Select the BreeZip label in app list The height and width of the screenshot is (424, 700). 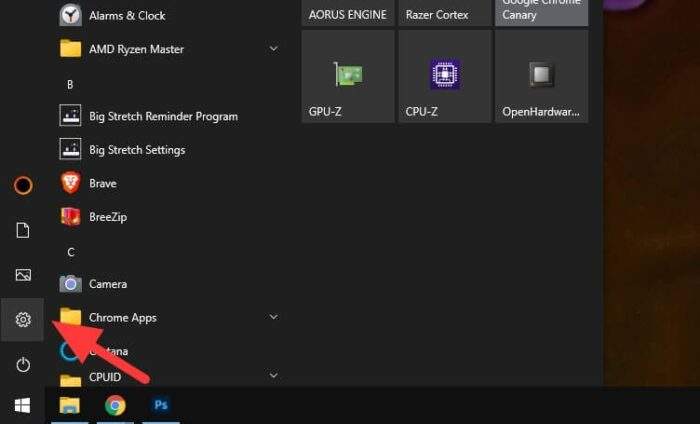tap(108, 217)
